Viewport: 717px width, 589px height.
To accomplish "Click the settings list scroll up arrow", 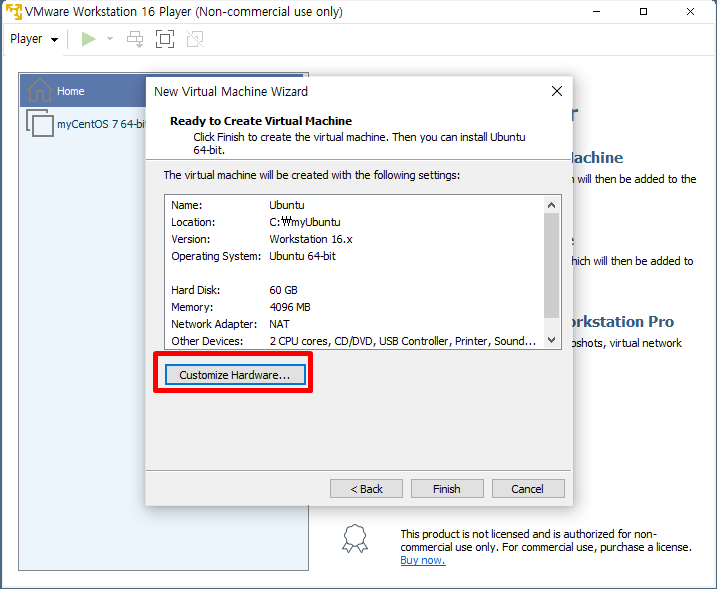I will (551, 205).
